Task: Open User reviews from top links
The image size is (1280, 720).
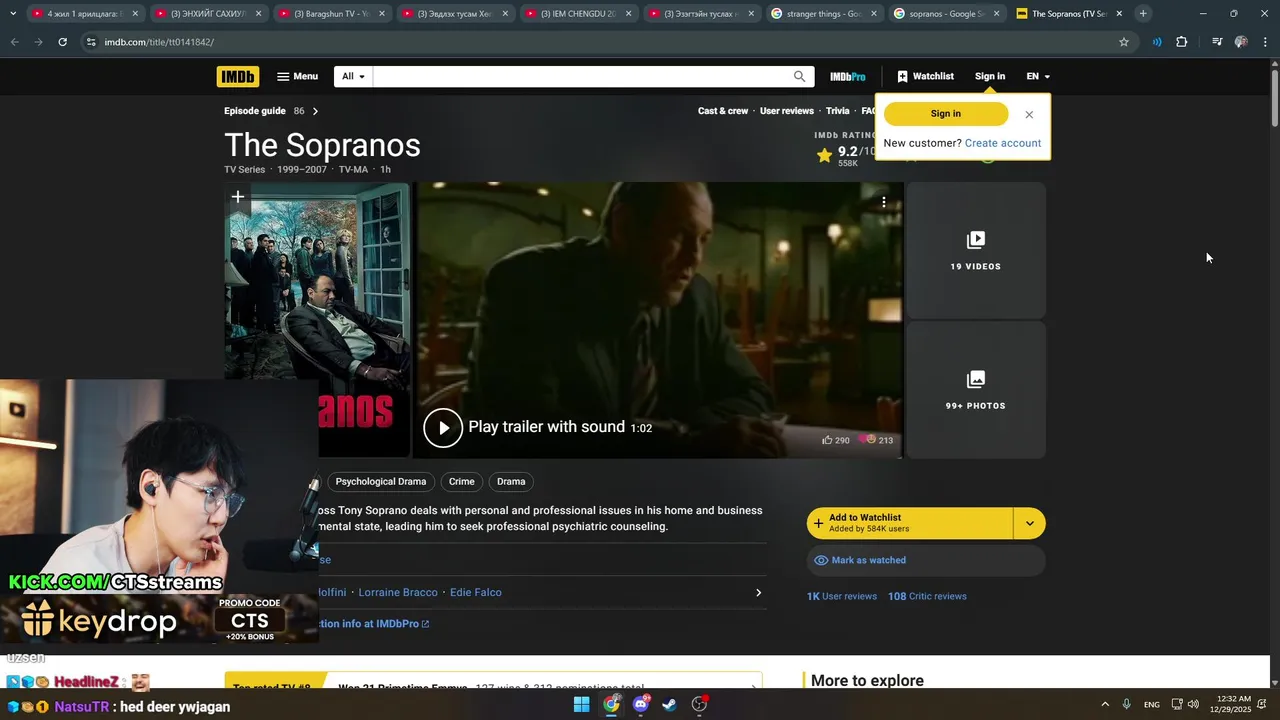Action: click(787, 111)
